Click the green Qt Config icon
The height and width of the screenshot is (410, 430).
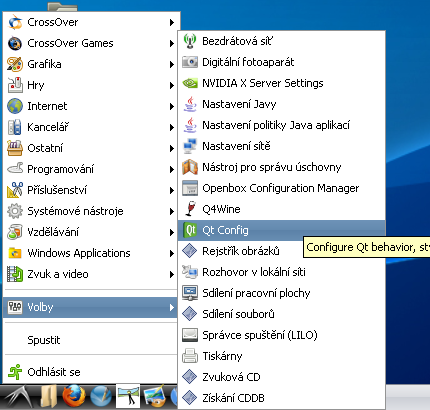[x=190, y=230]
